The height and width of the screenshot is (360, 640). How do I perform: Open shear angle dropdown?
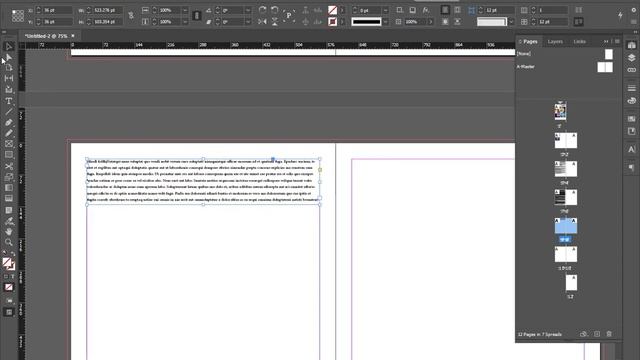(x=248, y=22)
